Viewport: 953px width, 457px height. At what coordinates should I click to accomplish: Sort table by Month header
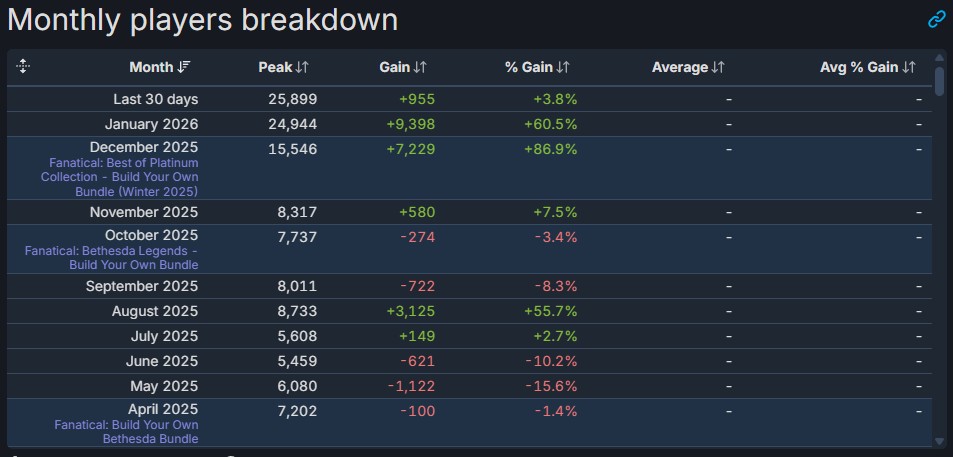pos(151,68)
